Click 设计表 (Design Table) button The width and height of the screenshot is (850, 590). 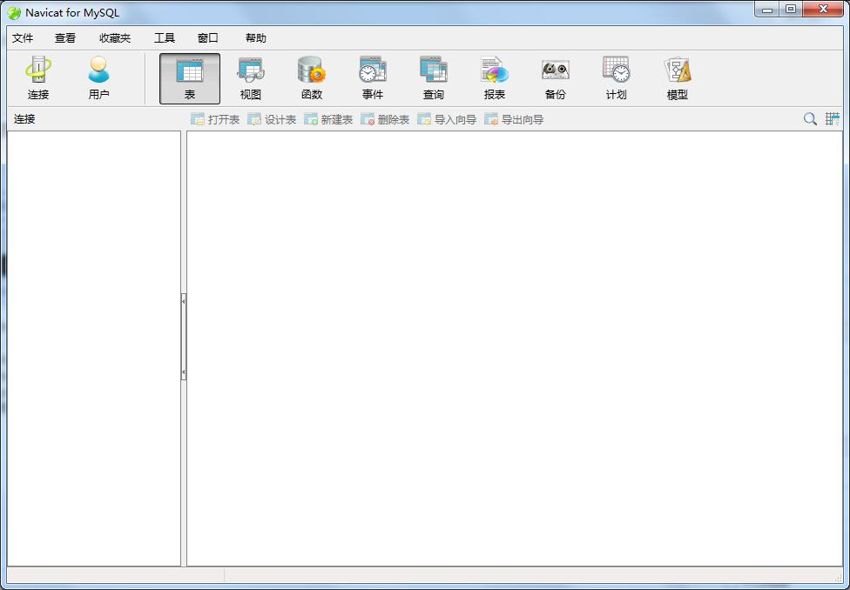[272, 119]
